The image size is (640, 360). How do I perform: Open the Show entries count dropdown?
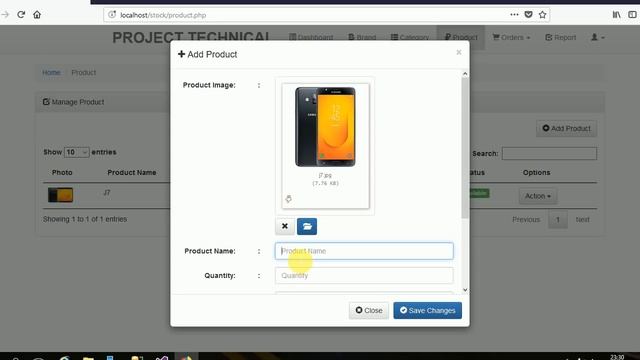[x=76, y=152]
